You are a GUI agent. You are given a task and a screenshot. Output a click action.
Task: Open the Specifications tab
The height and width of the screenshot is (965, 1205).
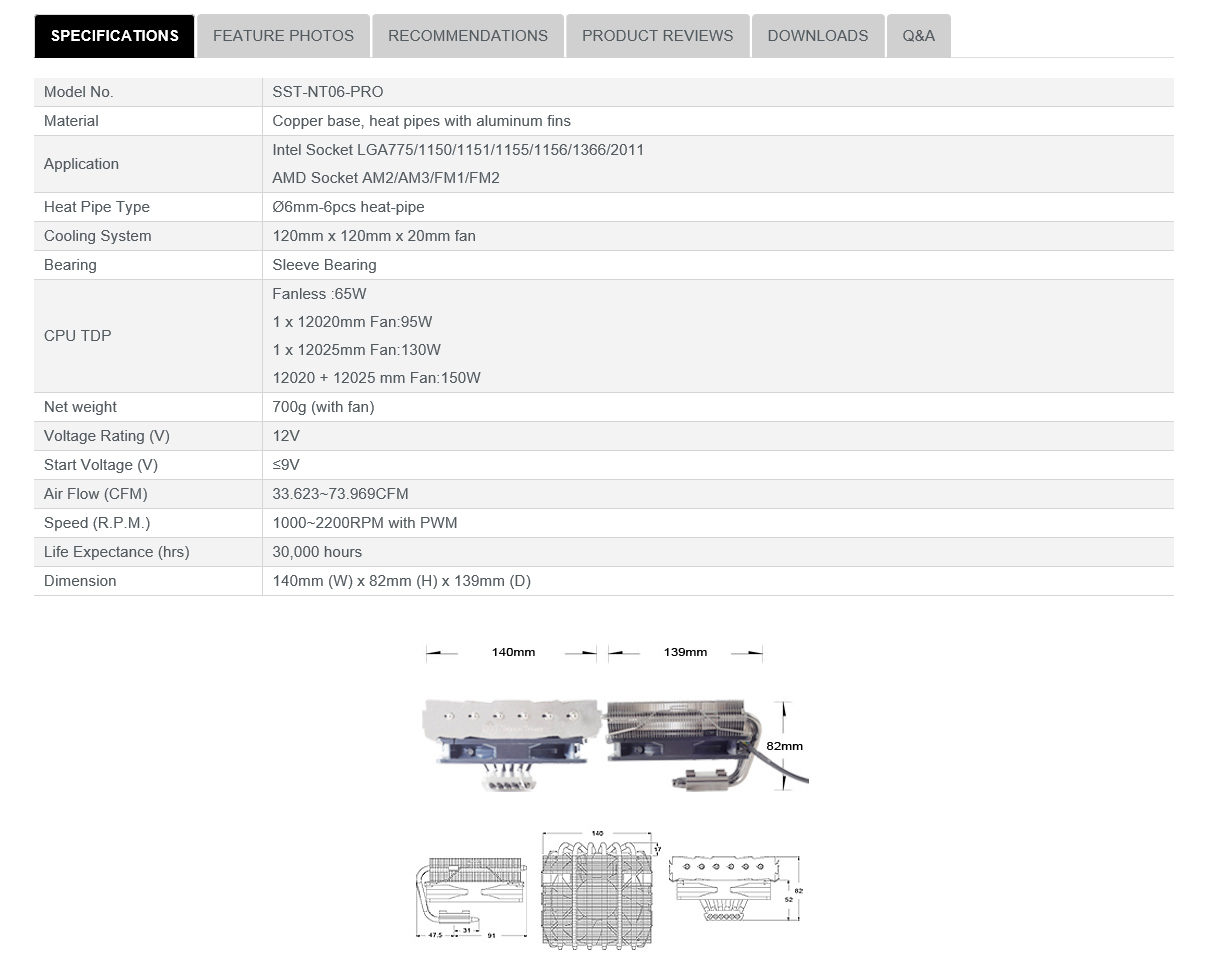[x=114, y=36]
